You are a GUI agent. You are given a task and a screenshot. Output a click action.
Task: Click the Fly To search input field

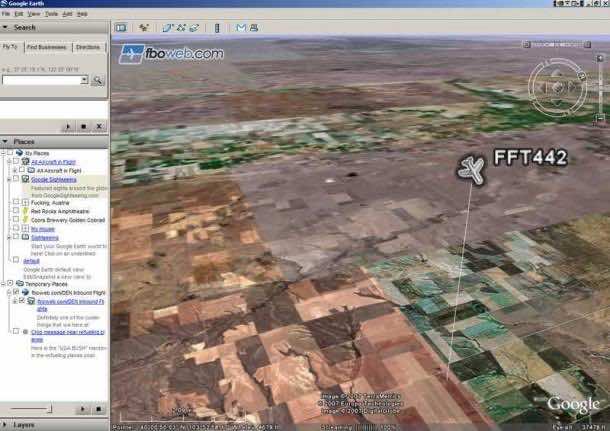pos(40,80)
